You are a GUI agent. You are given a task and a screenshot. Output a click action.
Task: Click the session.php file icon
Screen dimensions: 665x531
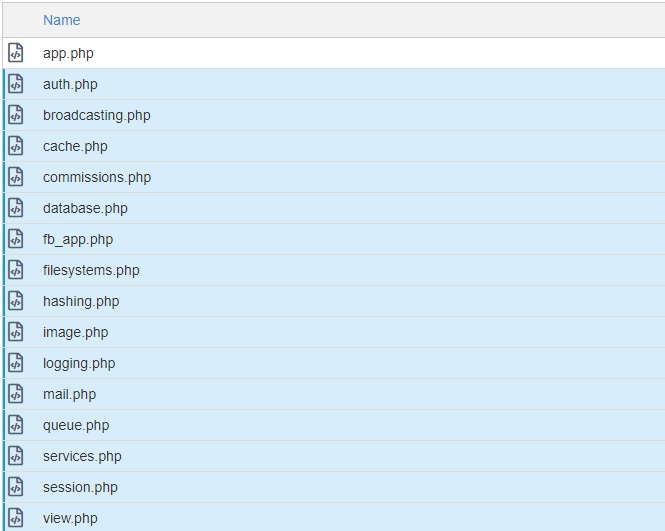click(16, 487)
